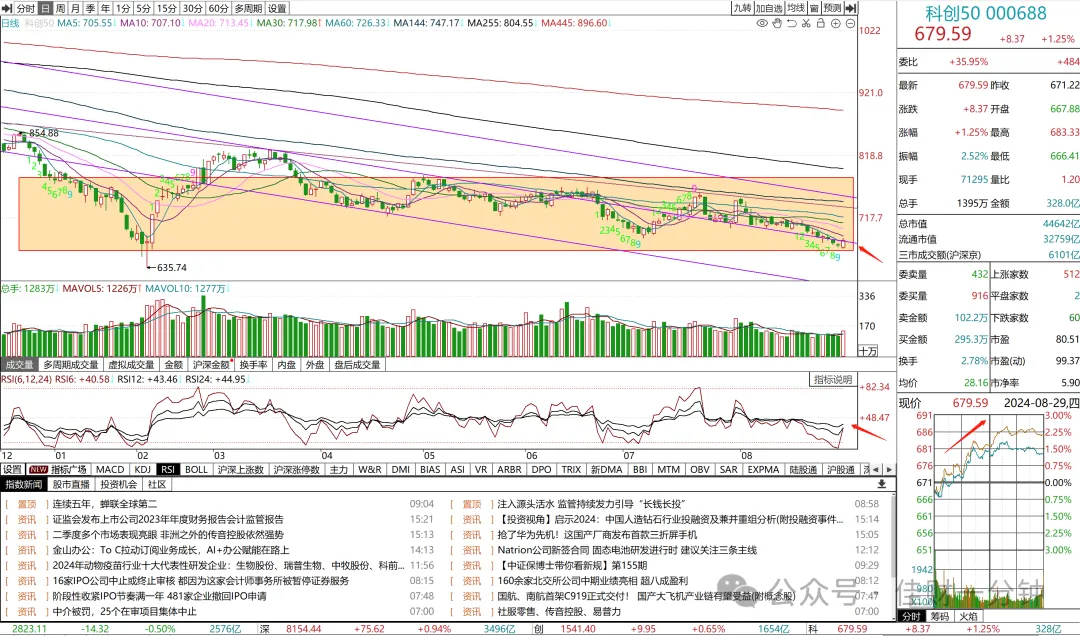Switch indicator to 沪深上涨数
The height and width of the screenshot is (636, 1080).
tap(240, 469)
